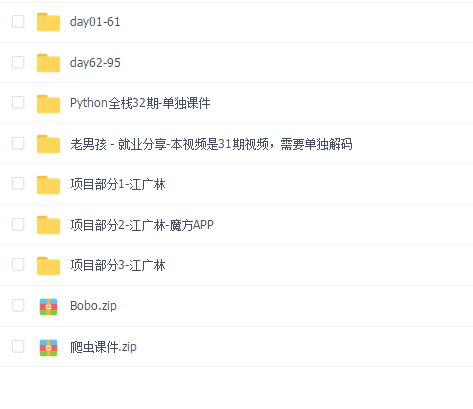Select the checkbox beside day62-95
The height and width of the screenshot is (409, 473).
[18, 62]
